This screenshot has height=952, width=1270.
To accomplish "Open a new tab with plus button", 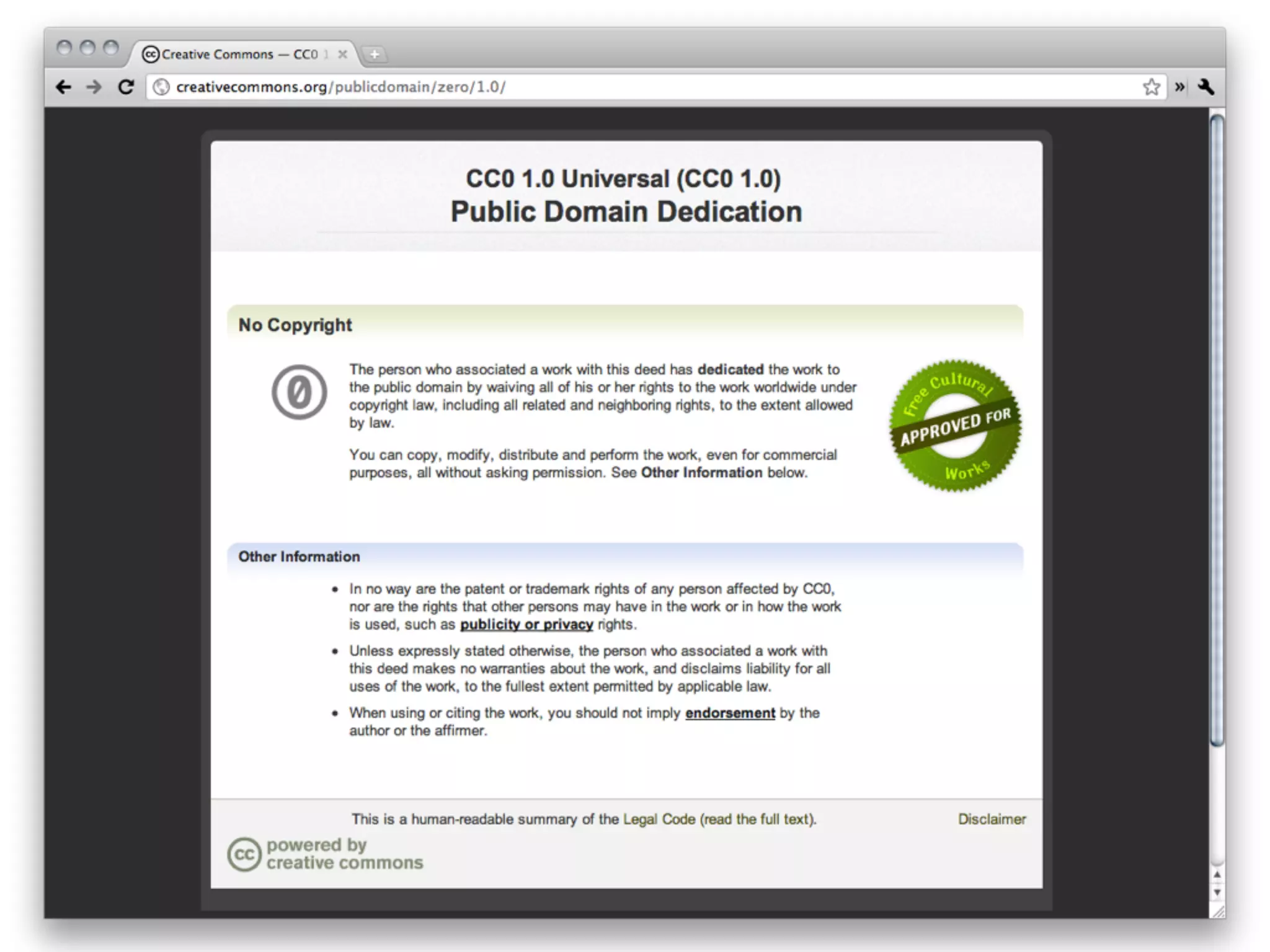I will click(375, 55).
